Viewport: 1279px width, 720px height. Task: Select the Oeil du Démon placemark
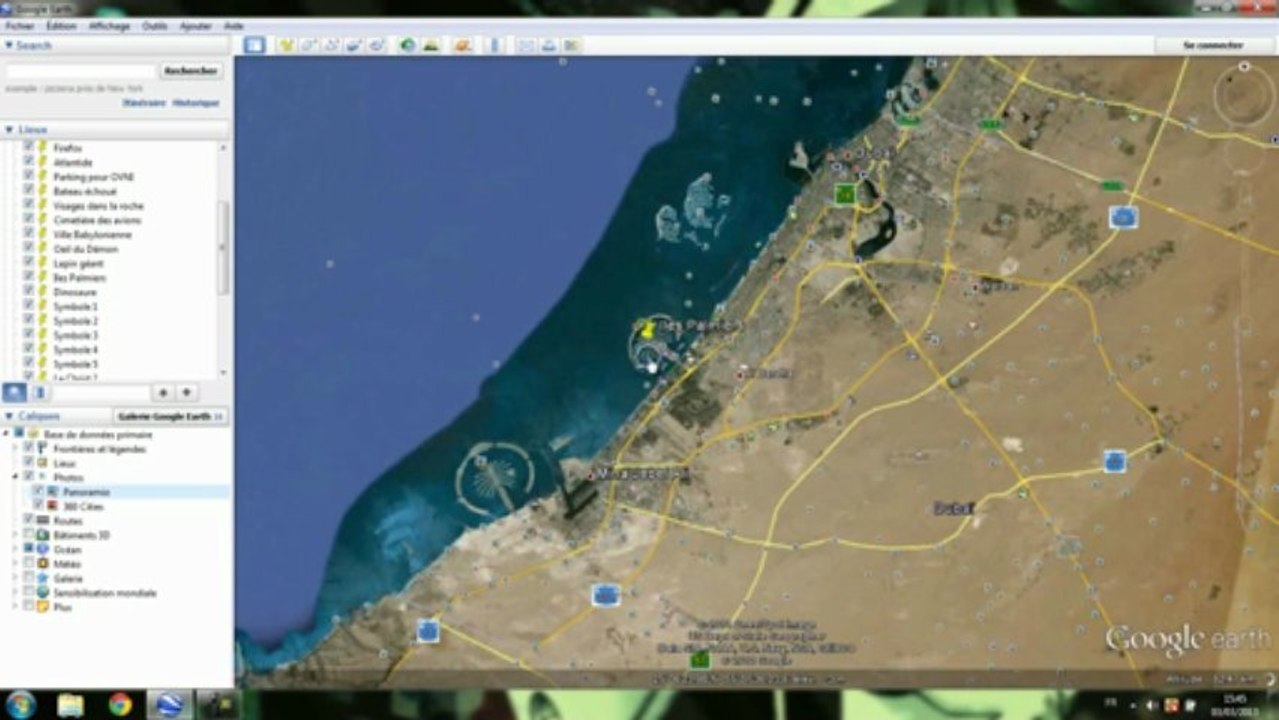86,249
